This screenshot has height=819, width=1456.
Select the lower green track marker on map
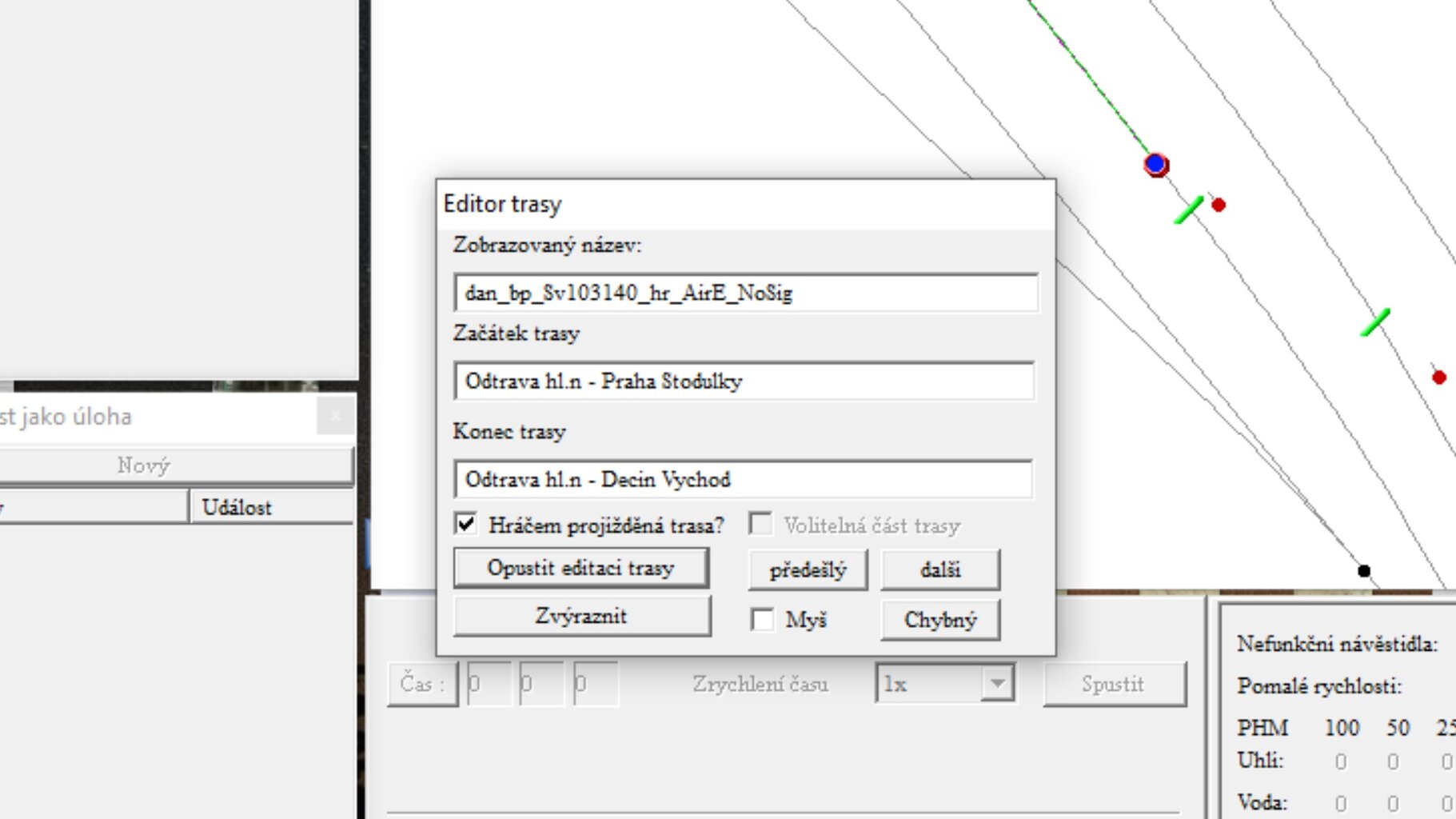pyautogui.click(x=1375, y=322)
